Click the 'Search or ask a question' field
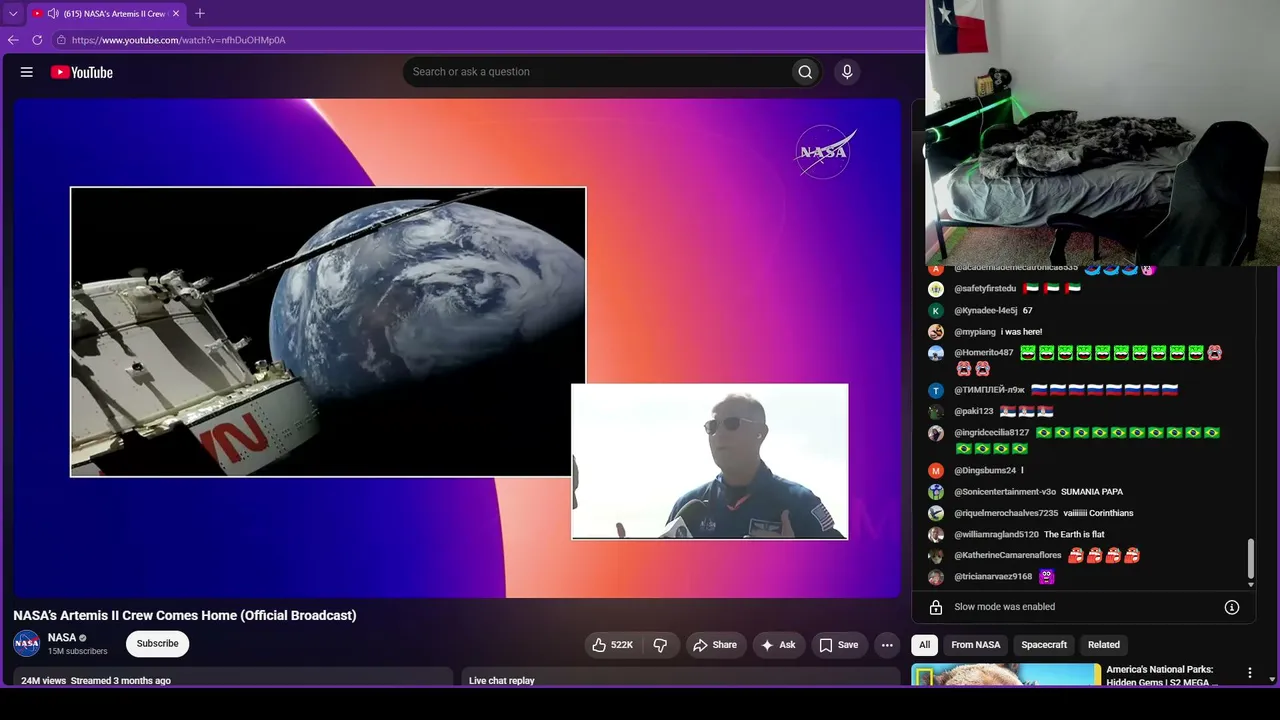The width and height of the screenshot is (1280, 720). [597, 72]
